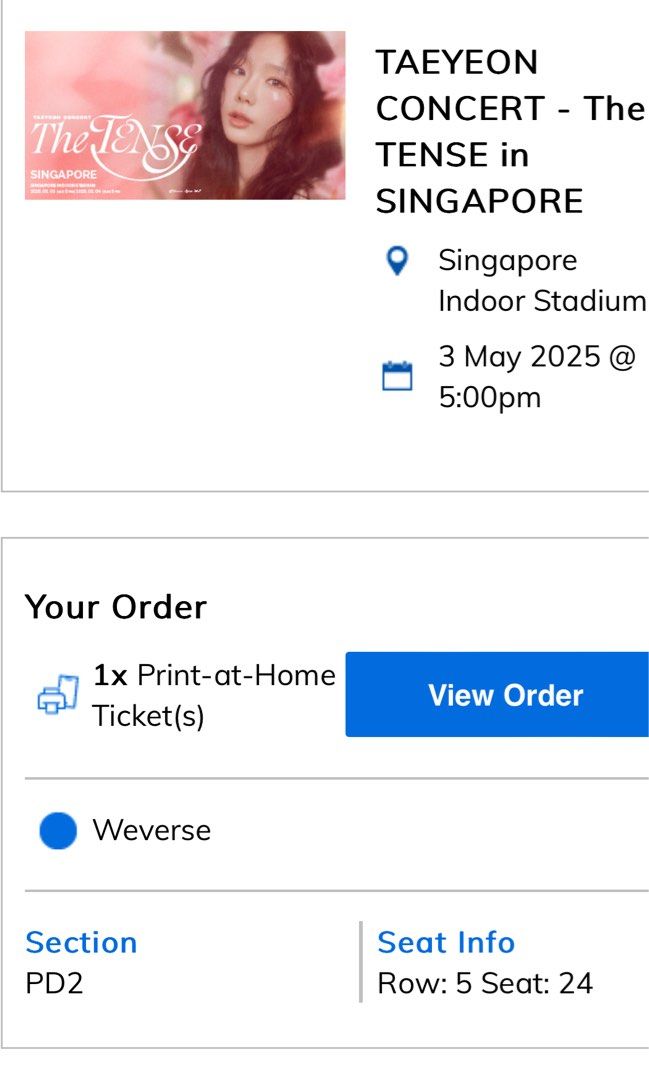Select the Weverse blue circle icon

pyautogui.click(x=57, y=830)
